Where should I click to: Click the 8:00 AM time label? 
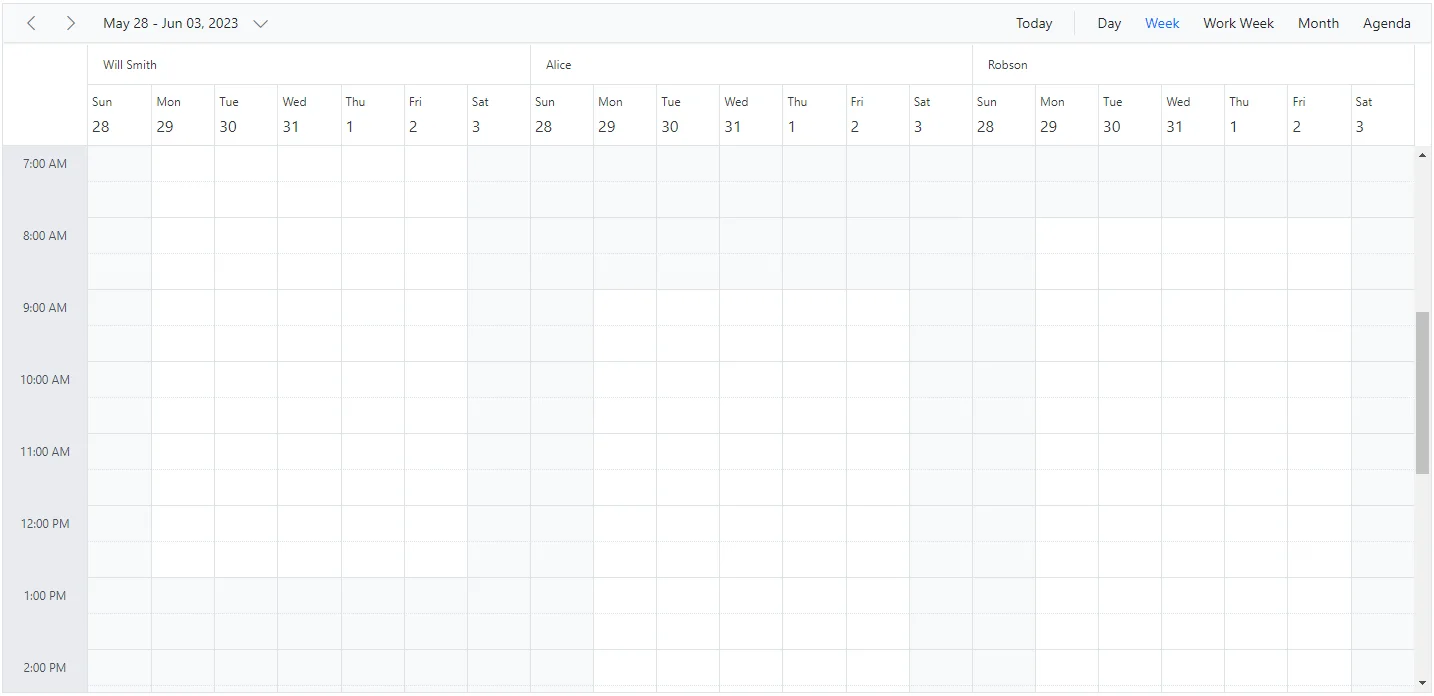[45, 236]
